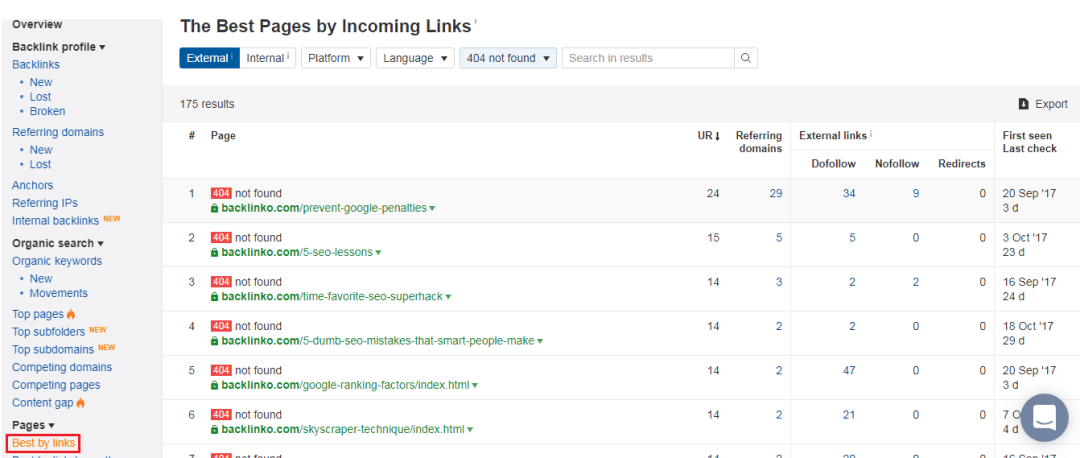The width and height of the screenshot is (1080, 458).
Task: Sort by Redirects column header
Action: 962,164
